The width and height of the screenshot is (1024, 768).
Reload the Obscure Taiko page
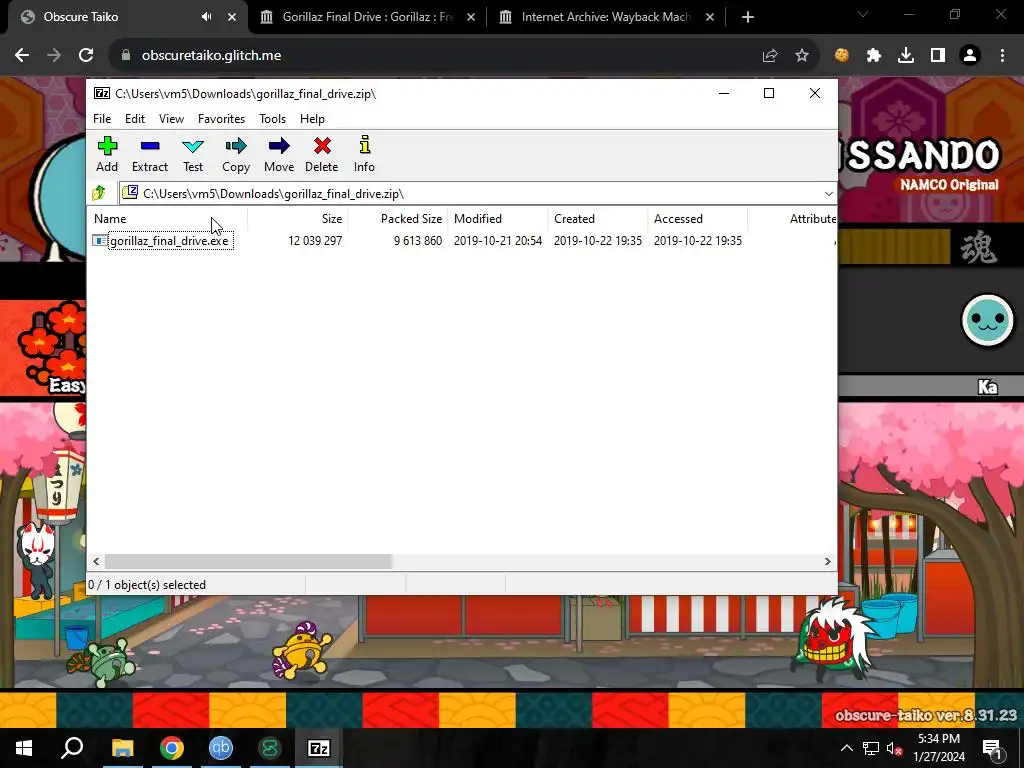(x=86, y=56)
